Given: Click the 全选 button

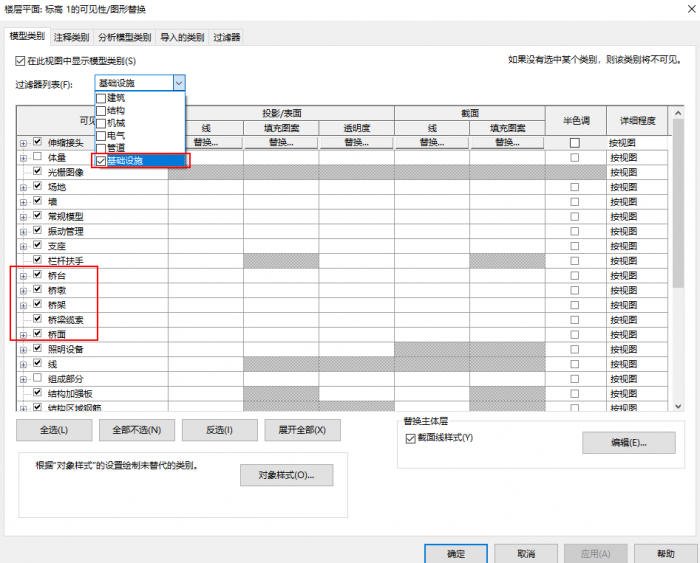Looking at the screenshot, I should coord(53,430).
